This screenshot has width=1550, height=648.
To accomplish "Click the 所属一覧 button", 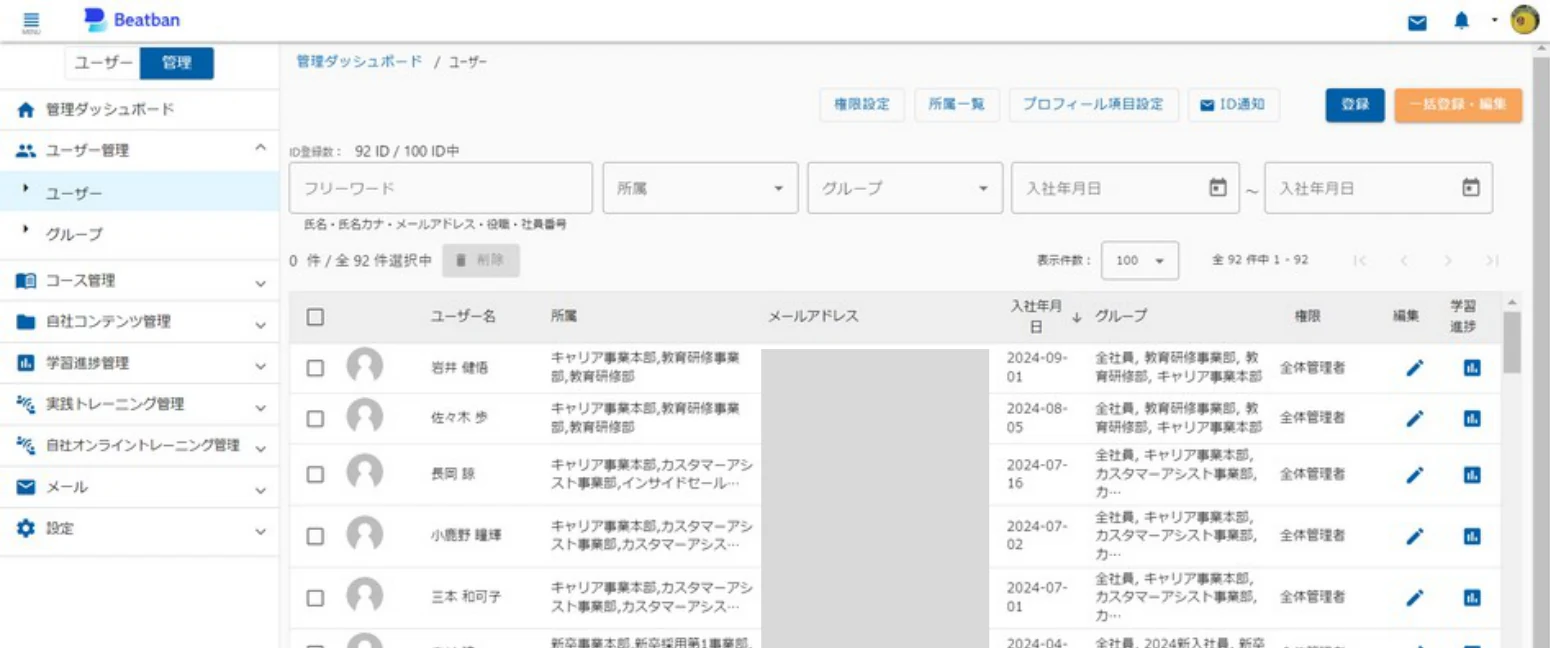I will coord(956,104).
